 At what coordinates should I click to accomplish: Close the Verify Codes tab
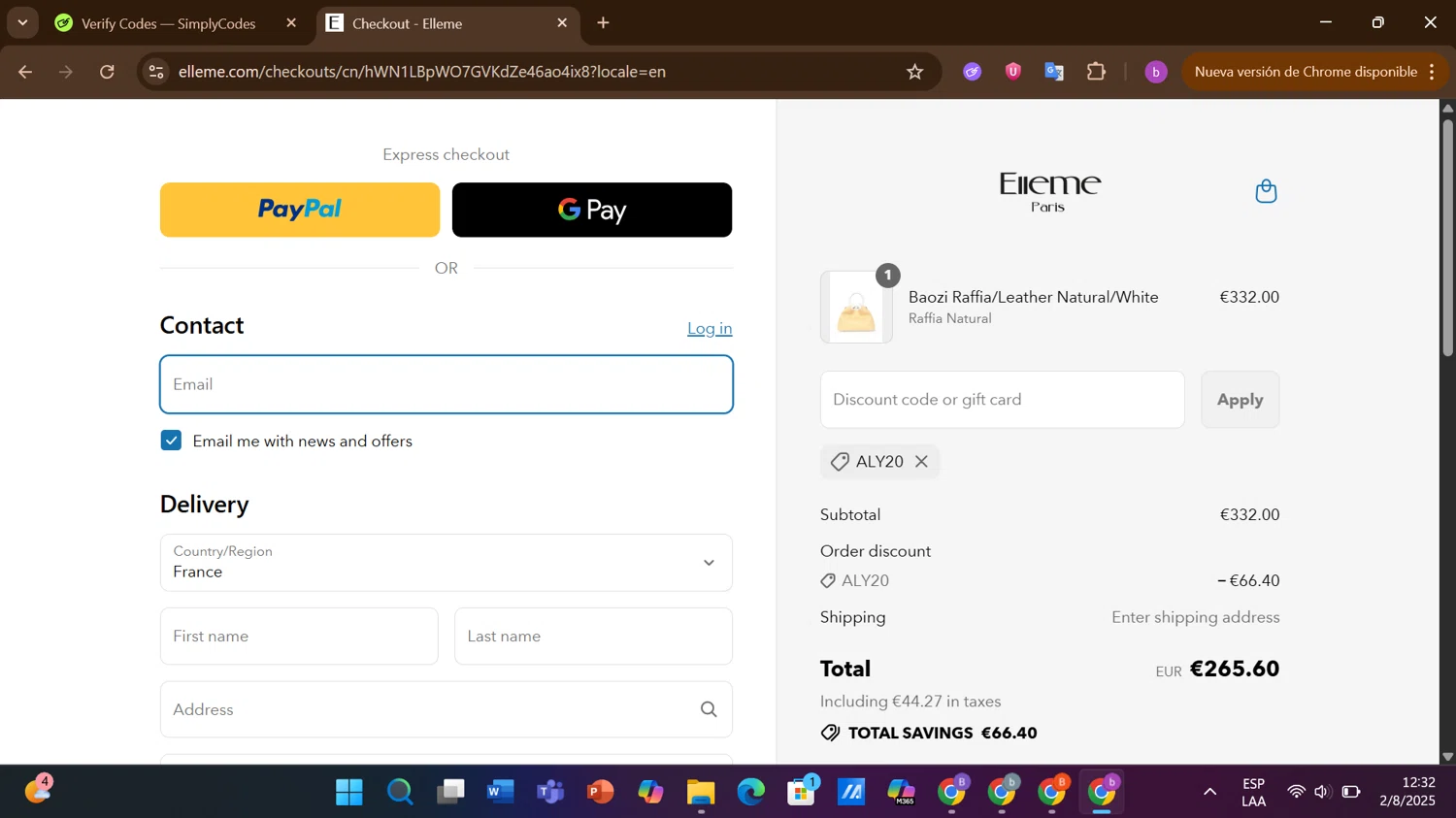pos(291,23)
